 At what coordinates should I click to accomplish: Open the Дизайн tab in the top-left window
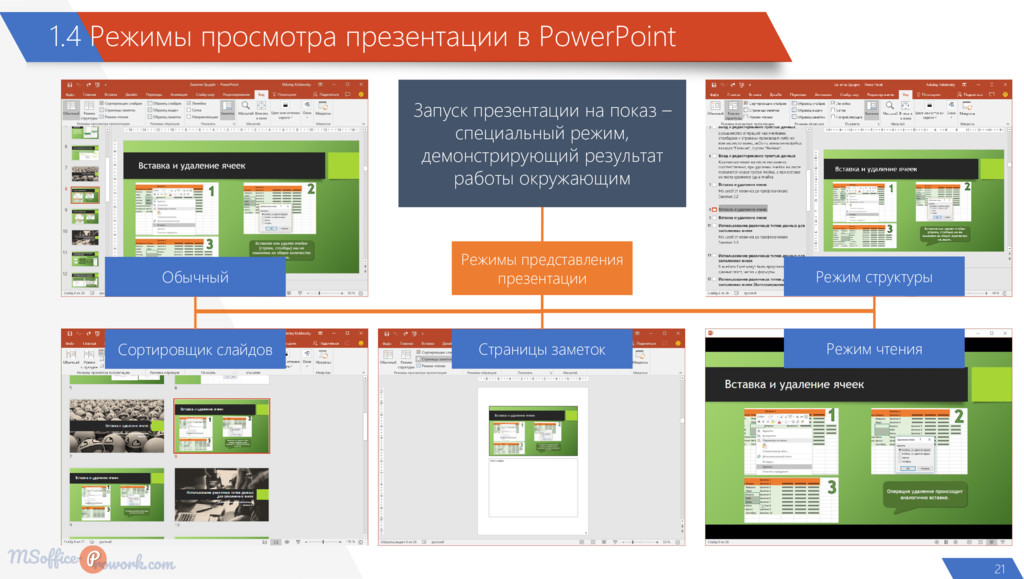point(130,94)
